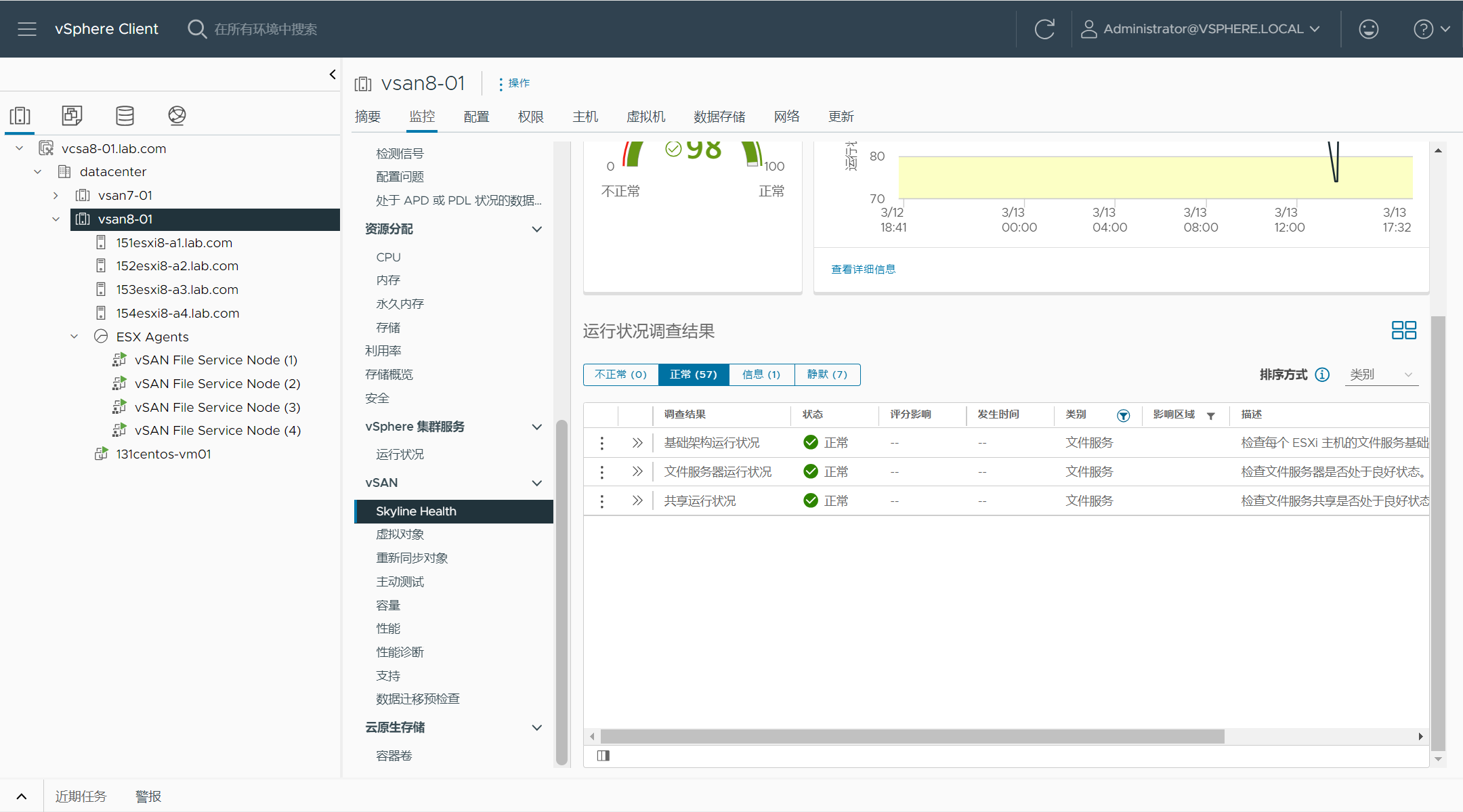Select ESX Agents resource pool
The image size is (1463, 812).
[152, 337]
